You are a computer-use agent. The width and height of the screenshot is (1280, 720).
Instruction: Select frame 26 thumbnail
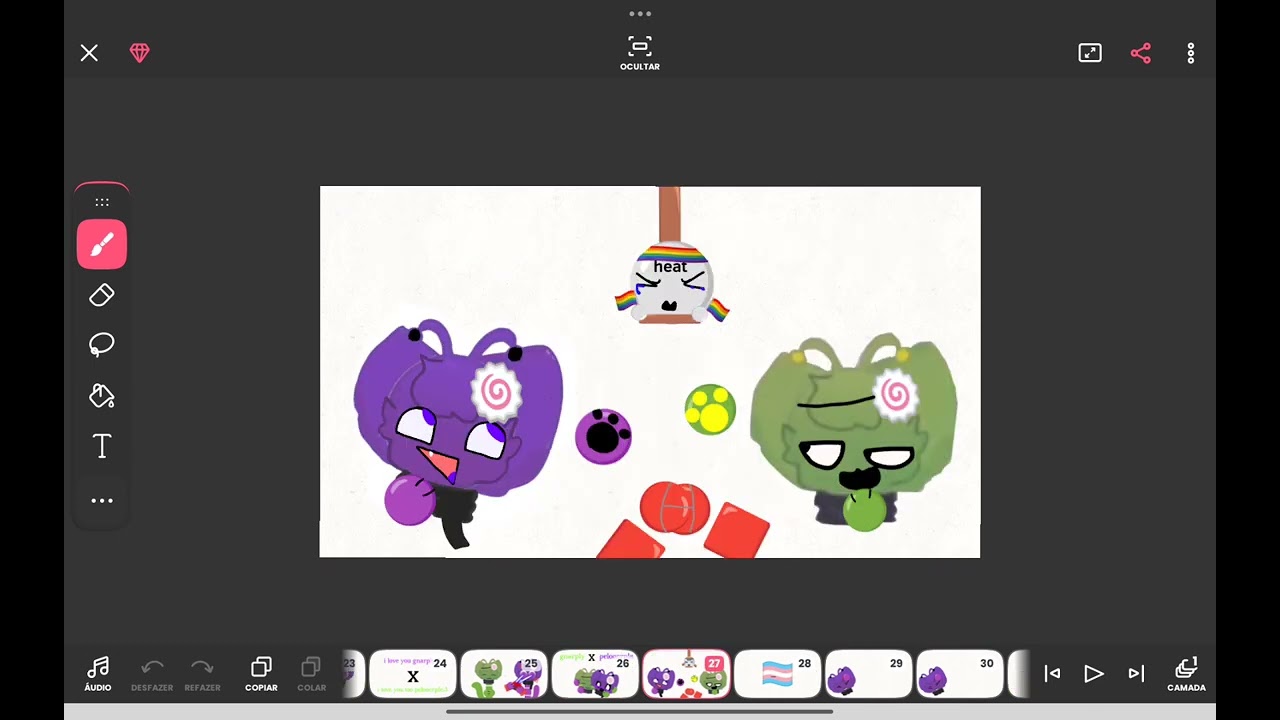tap(595, 674)
